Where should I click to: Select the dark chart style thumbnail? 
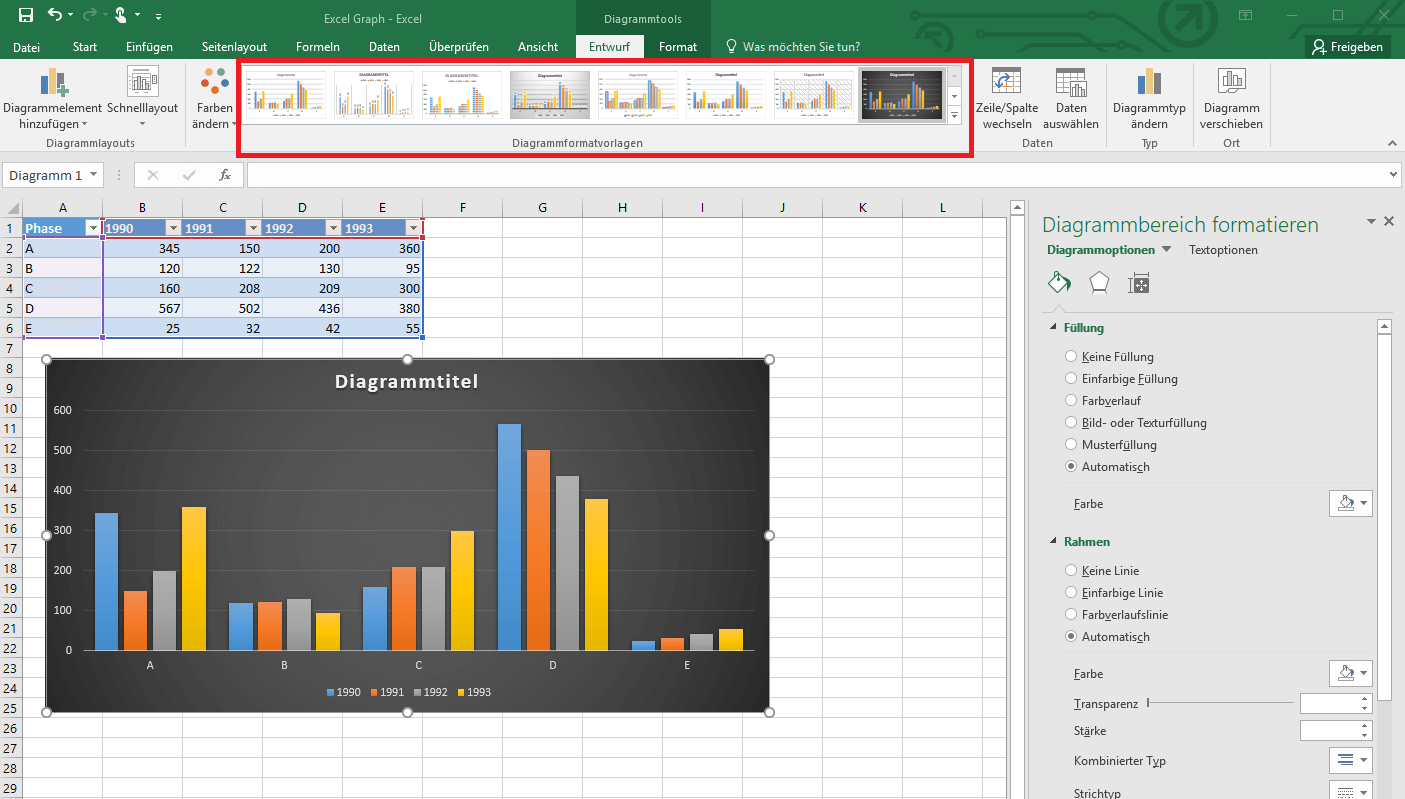coord(902,95)
